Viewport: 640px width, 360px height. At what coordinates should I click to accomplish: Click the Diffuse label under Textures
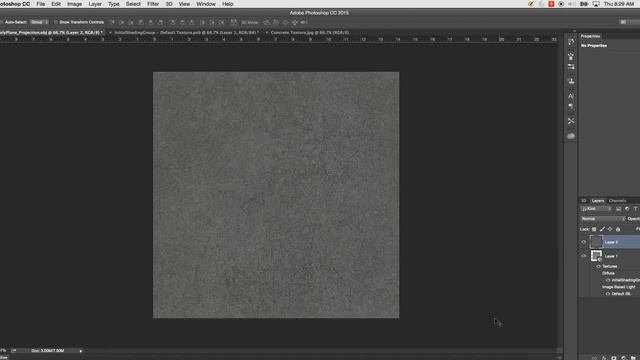coord(608,273)
